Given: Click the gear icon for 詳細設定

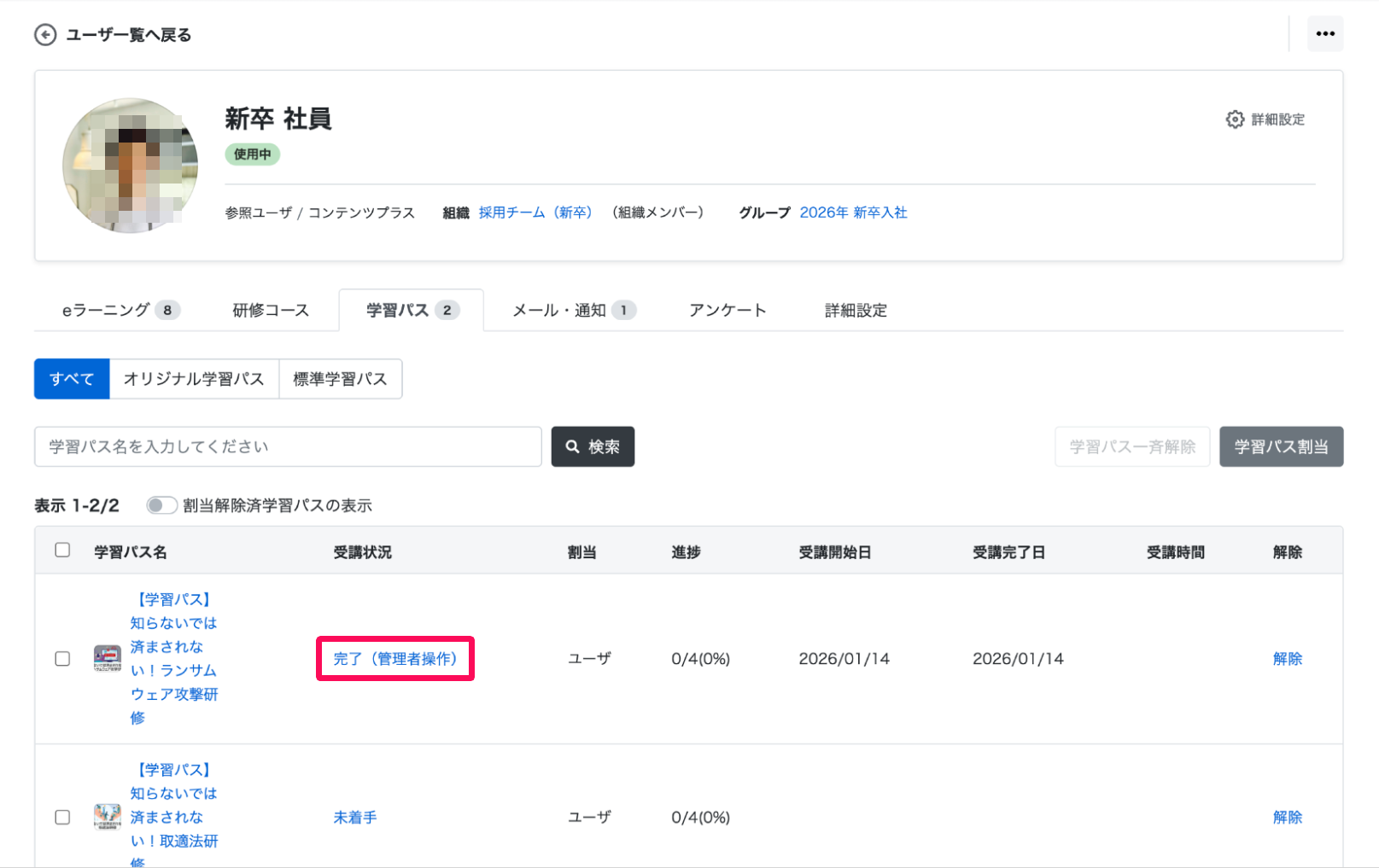Looking at the screenshot, I should pos(1235,119).
